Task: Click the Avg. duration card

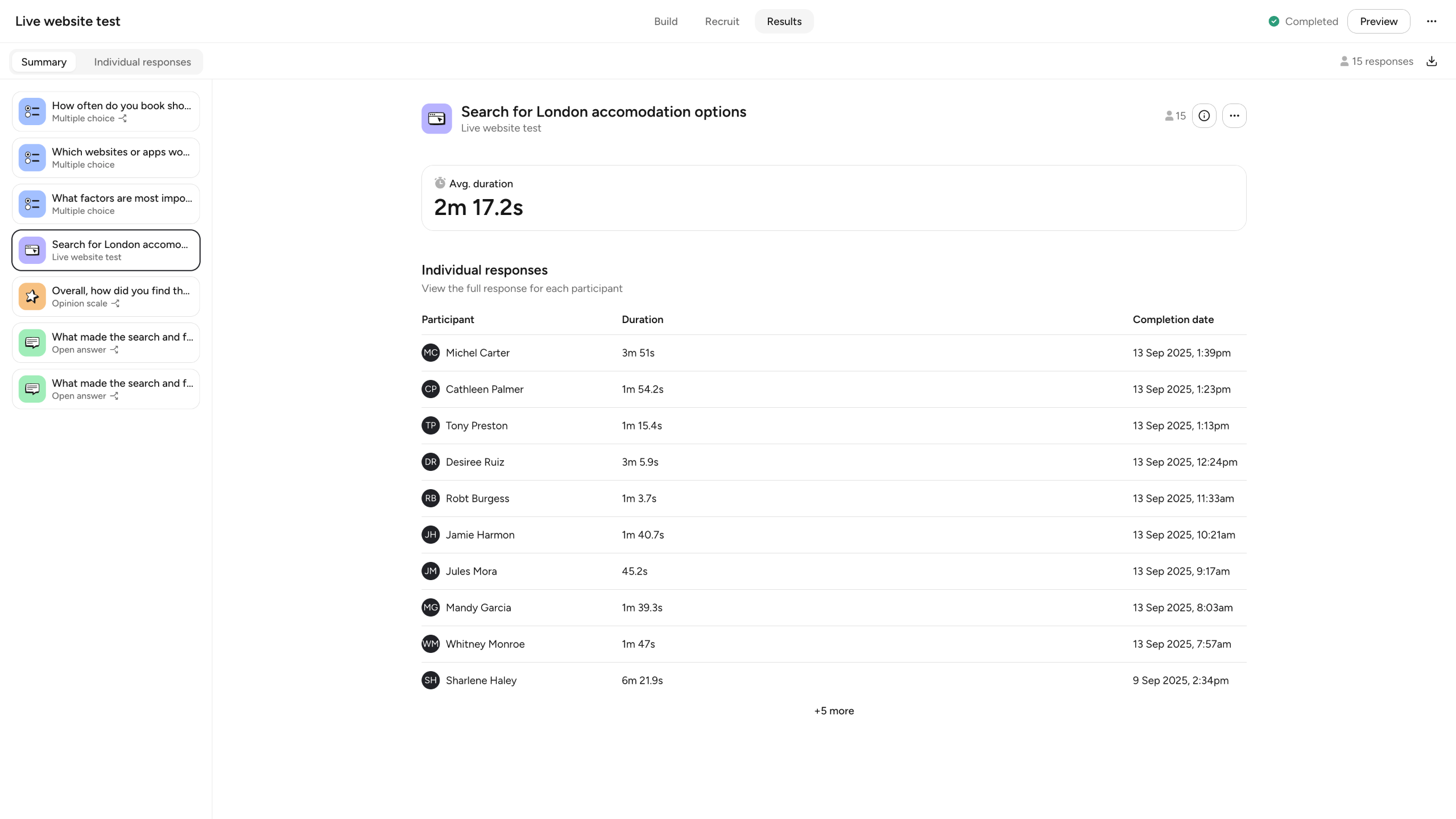Action: [833, 198]
